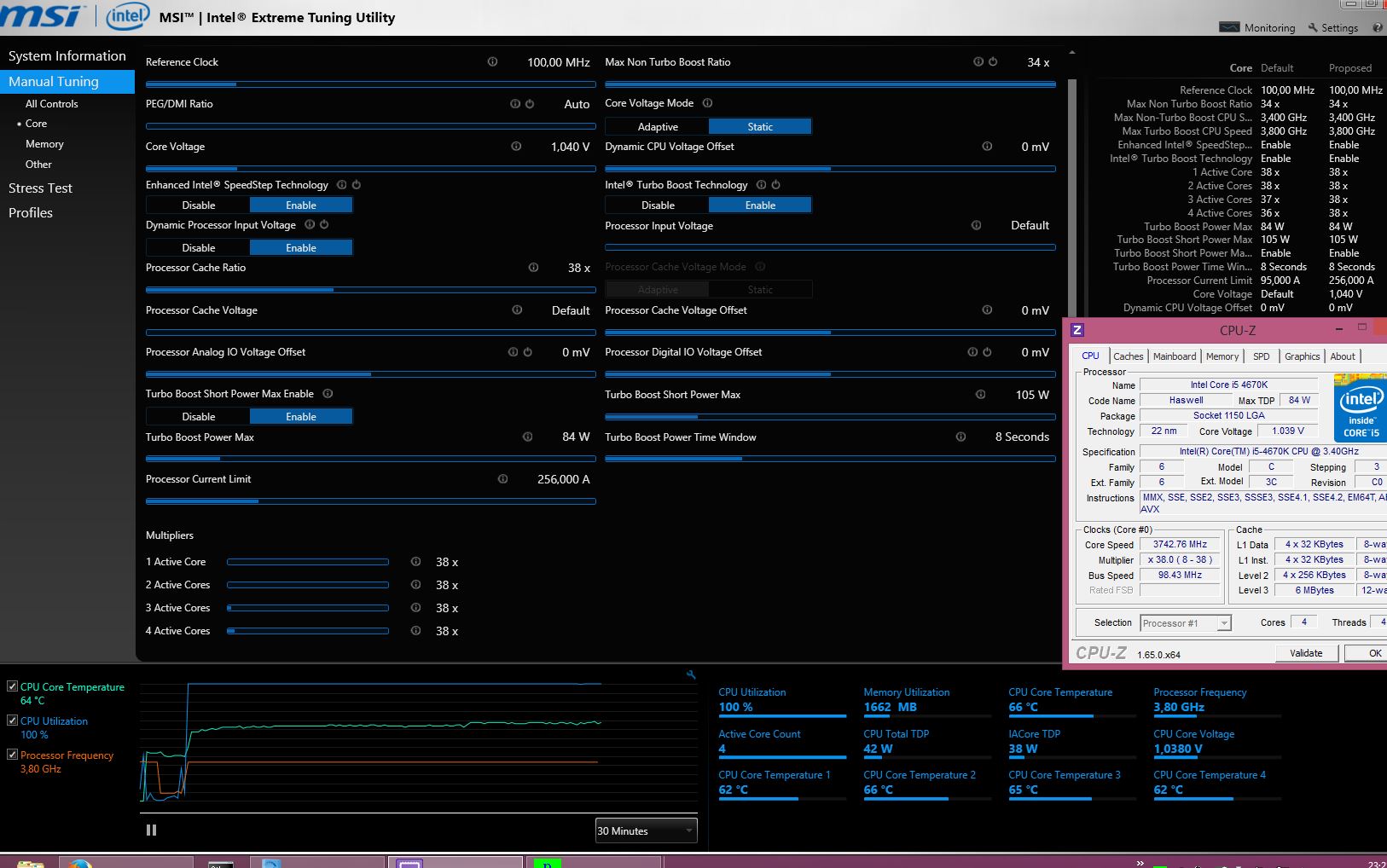Screen dimensions: 1387x868
Task: Click the Enhanced Intel SpeedStep power icon
Action: point(356,184)
